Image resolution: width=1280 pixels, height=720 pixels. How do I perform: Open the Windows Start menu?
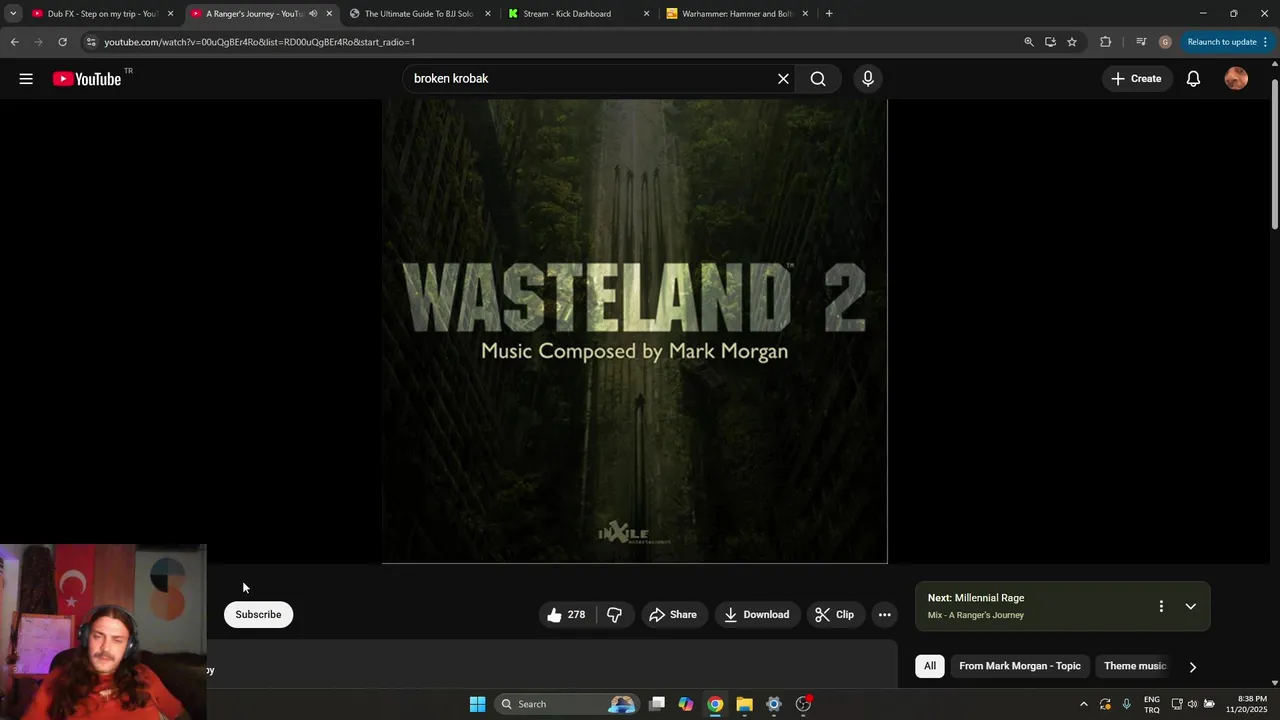477,704
